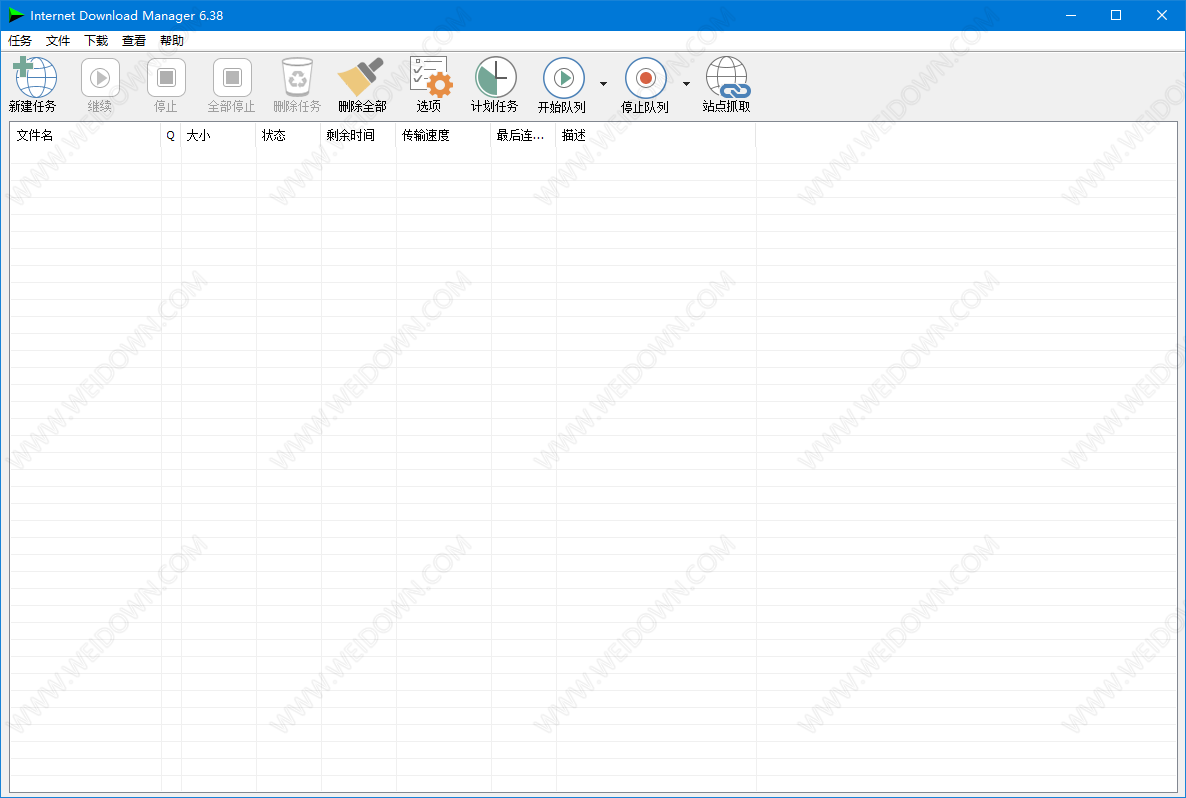Click the IDM logo in title bar
The image size is (1186, 798).
pyautogui.click(x=16, y=15)
